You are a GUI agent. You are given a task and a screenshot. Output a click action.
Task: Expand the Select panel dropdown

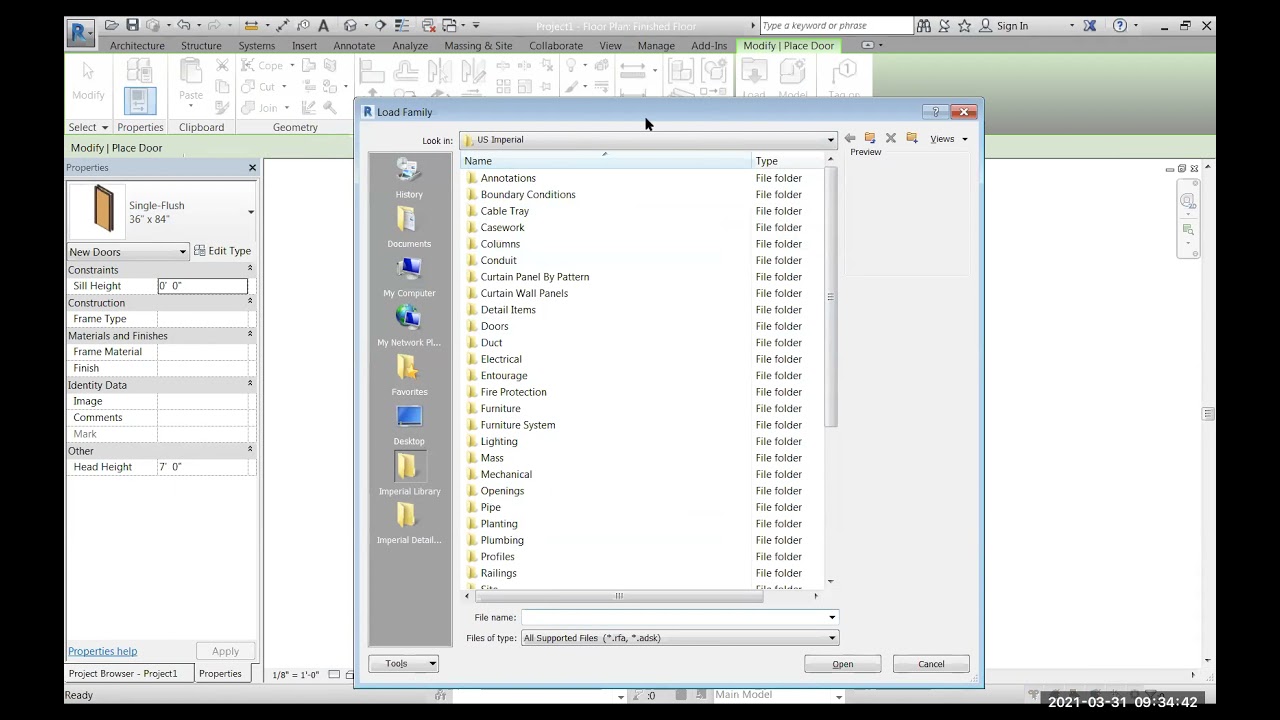[x=88, y=127]
